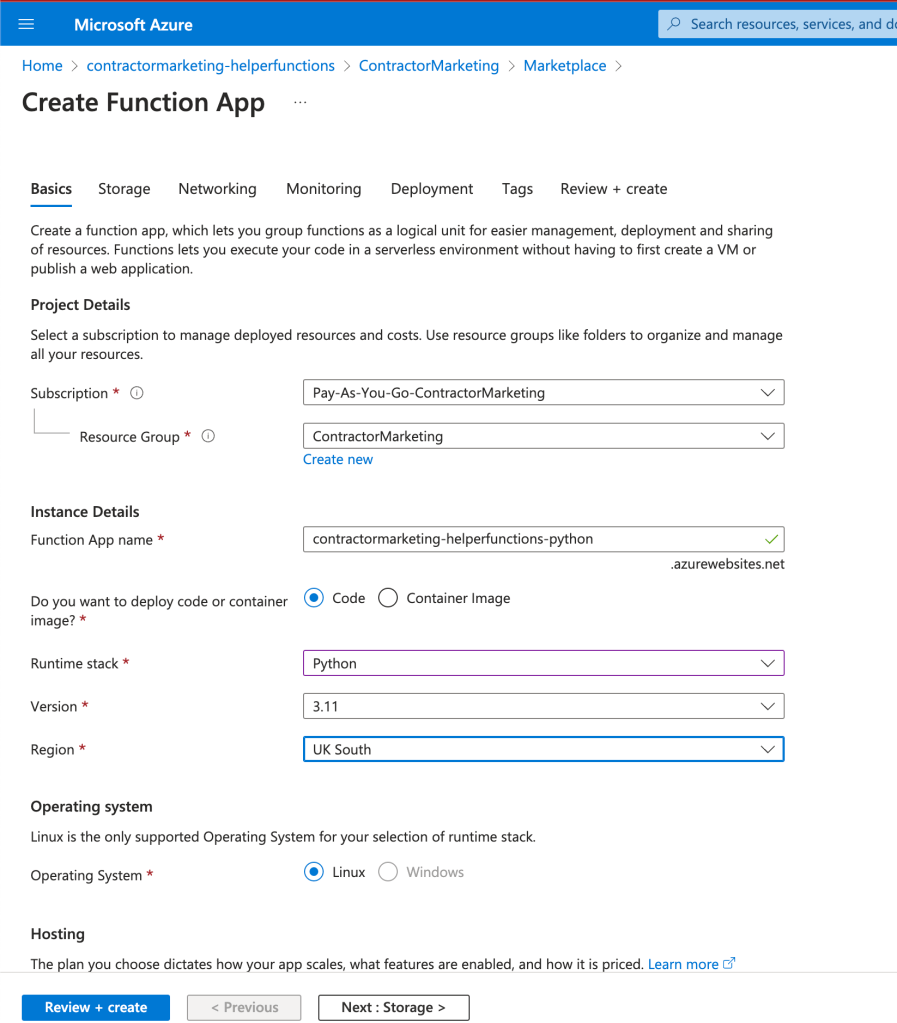
Task: Select the Container Image radio option
Action: 388,598
